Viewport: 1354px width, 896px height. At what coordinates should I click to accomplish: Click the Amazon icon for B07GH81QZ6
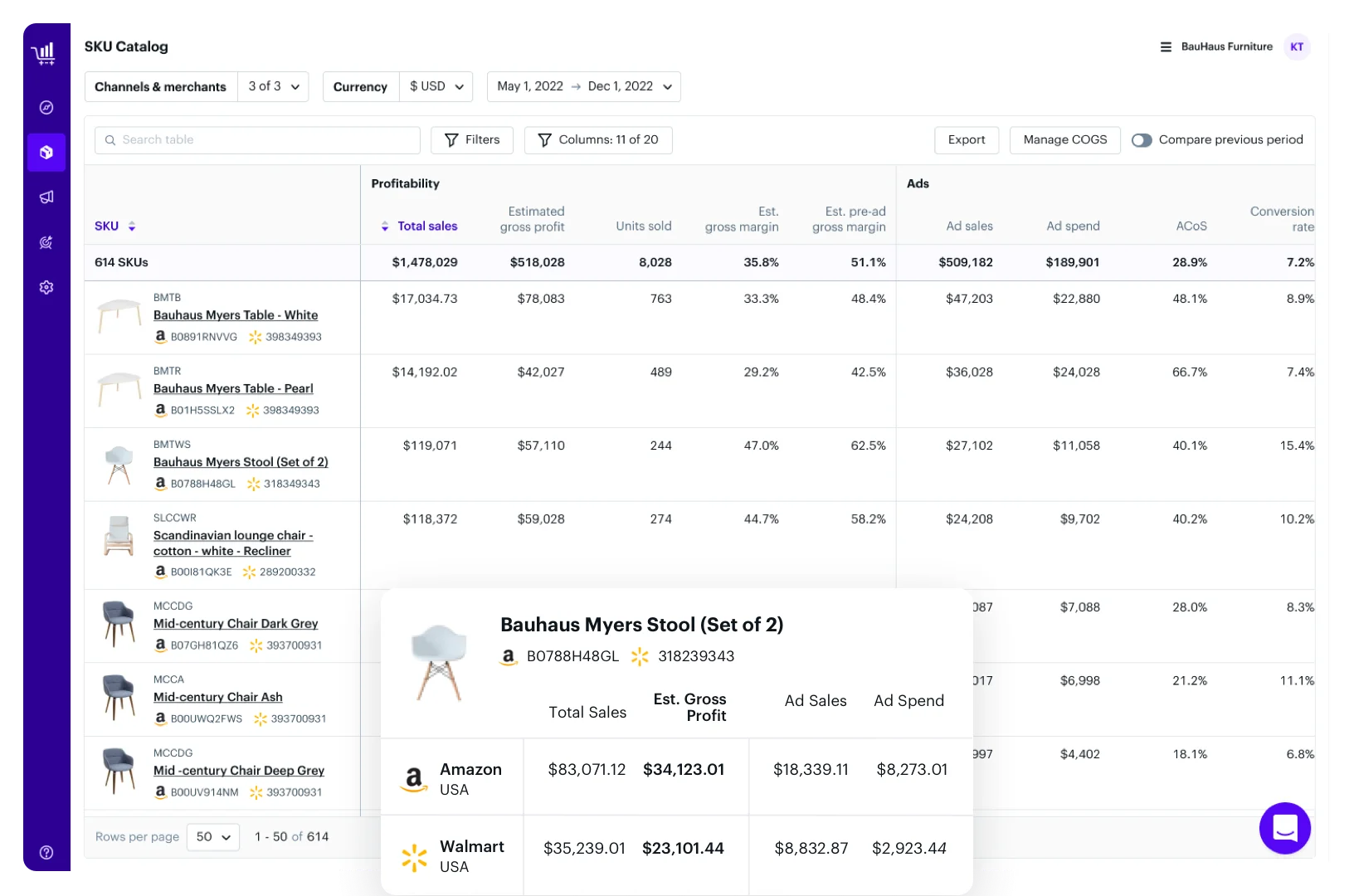tap(160, 645)
